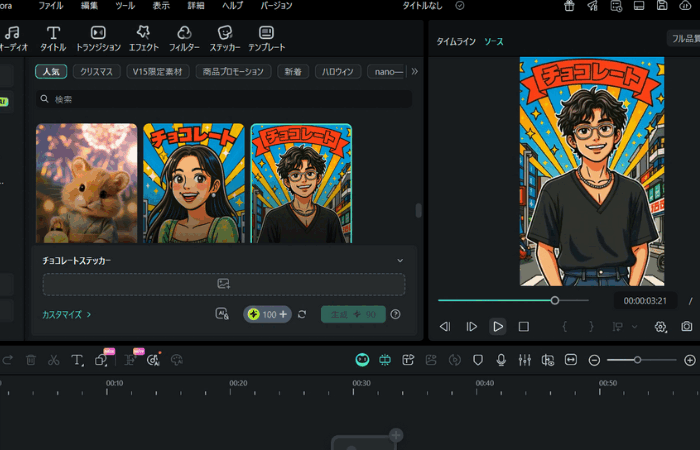700x450 pixels.
Task: Open the カスタマイズ link
Action: [67, 314]
